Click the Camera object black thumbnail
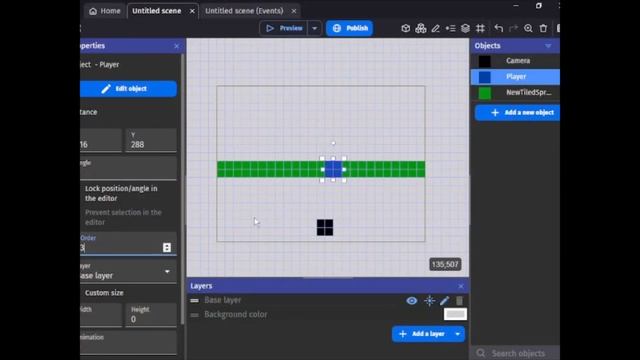 coord(484,61)
